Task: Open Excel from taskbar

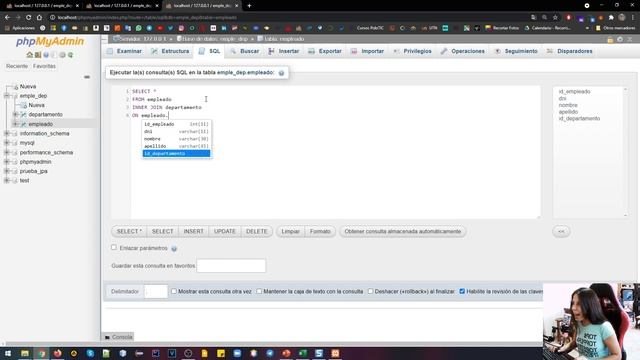Action: click(302, 353)
